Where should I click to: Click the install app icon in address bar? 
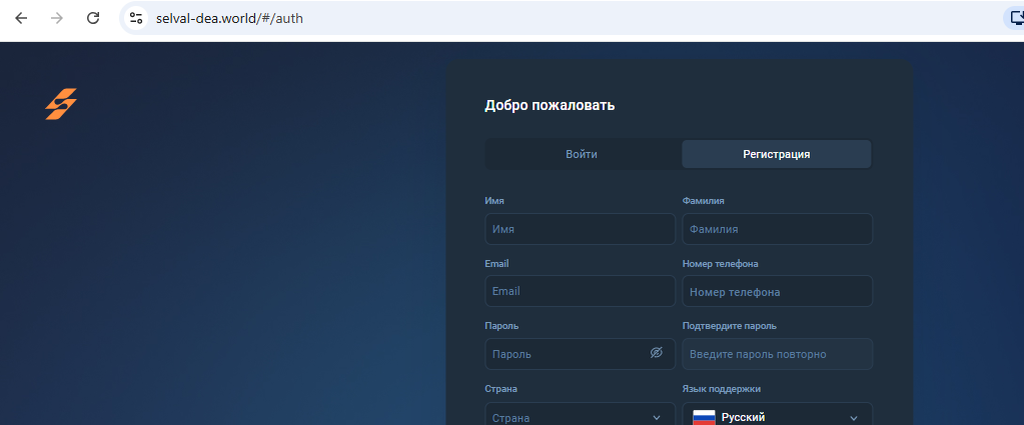[x=1017, y=18]
